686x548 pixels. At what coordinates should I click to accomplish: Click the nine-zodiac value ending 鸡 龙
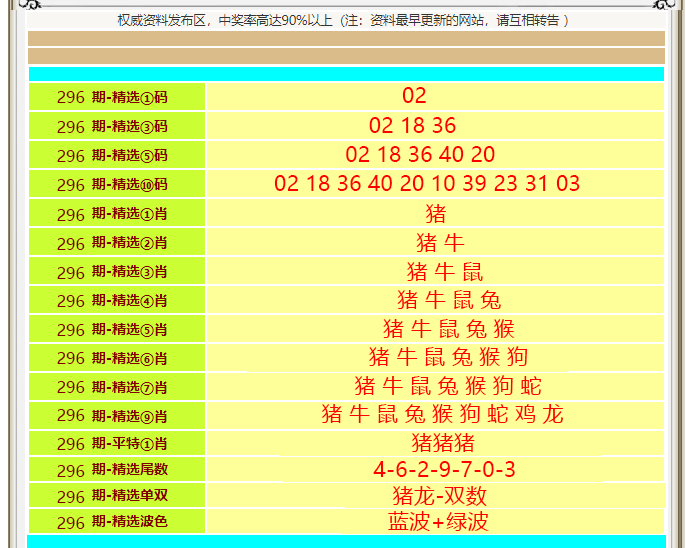point(442,414)
